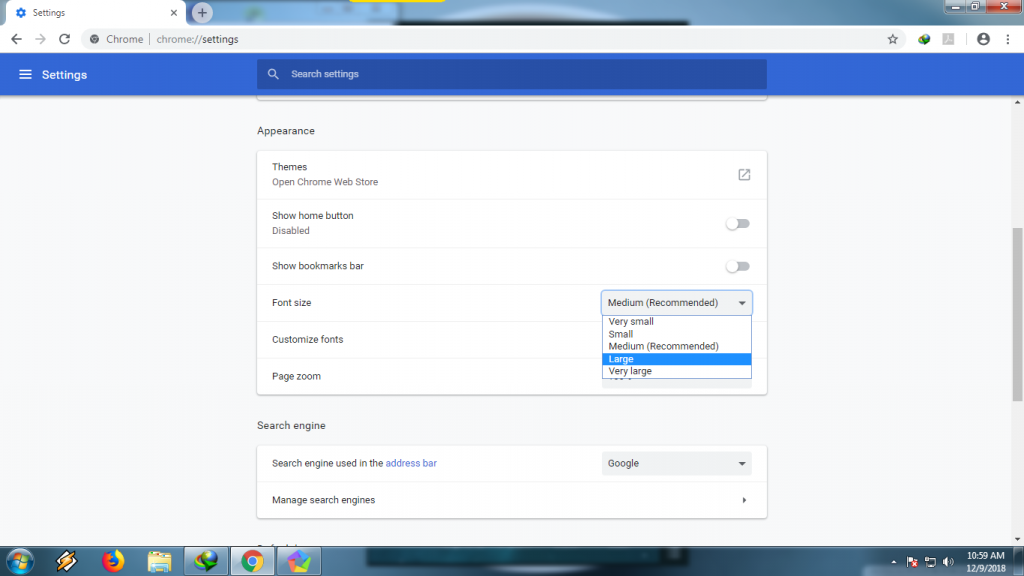This screenshot has height=576, width=1024.
Task: Open the Chrome Web Store themes link icon
Action: coord(744,175)
